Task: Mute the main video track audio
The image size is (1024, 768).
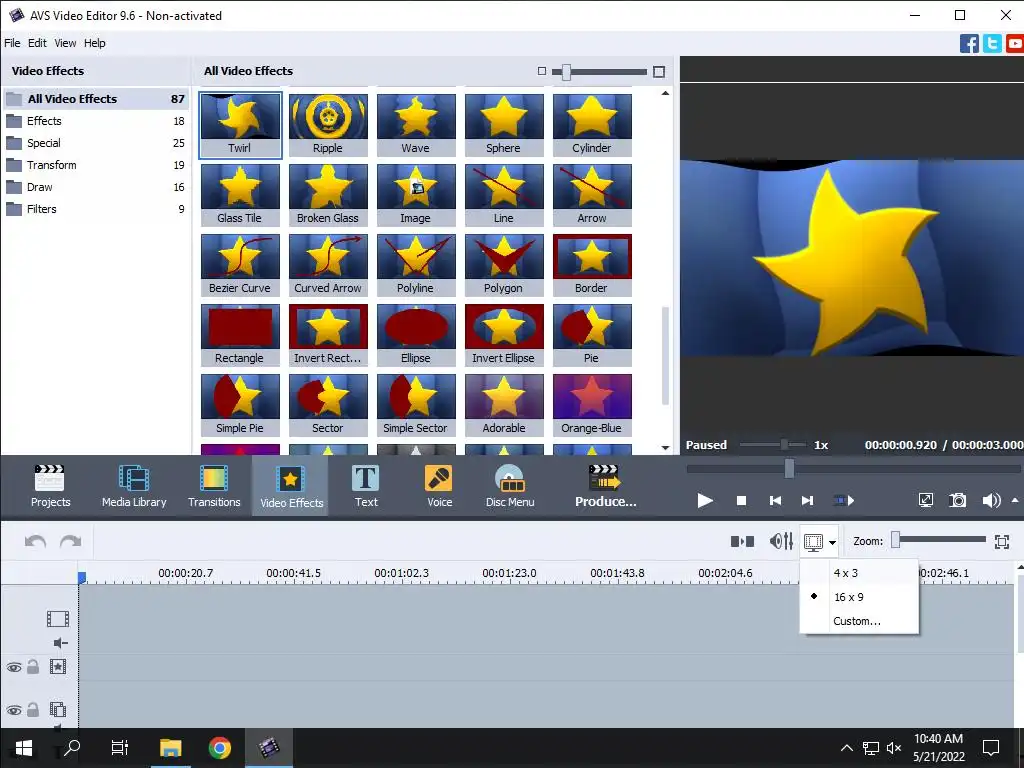Action: point(60,643)
